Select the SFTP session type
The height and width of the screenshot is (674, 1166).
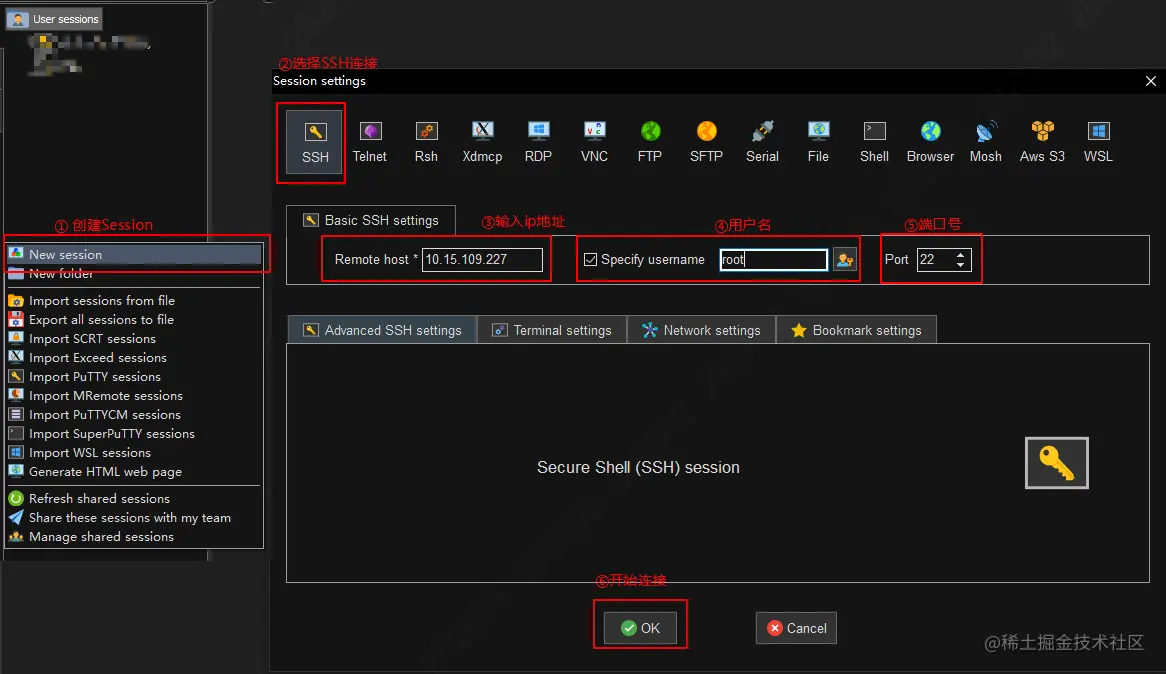pos(706,142)
